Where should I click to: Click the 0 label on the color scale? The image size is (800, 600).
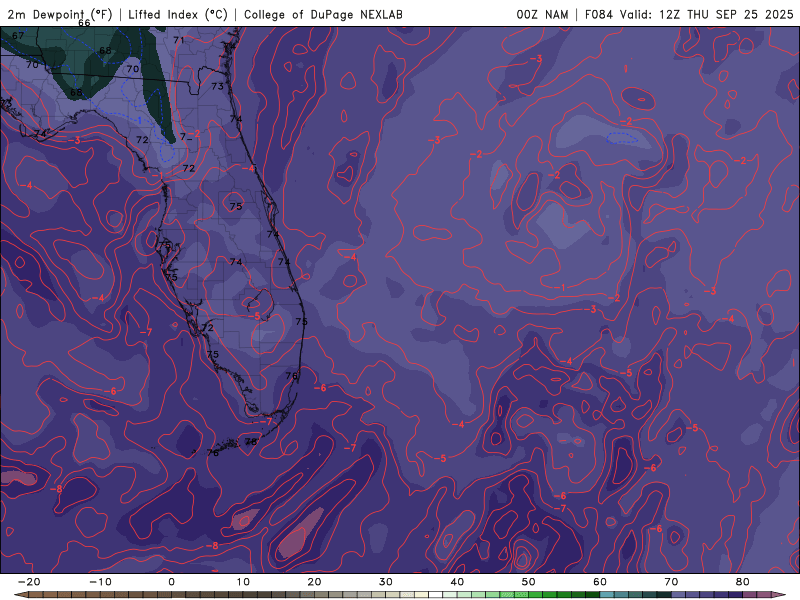171,582
